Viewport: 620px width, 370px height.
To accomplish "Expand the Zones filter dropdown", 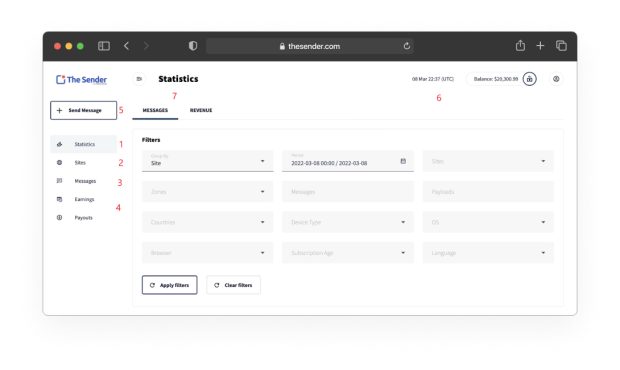I will [208, 192].
